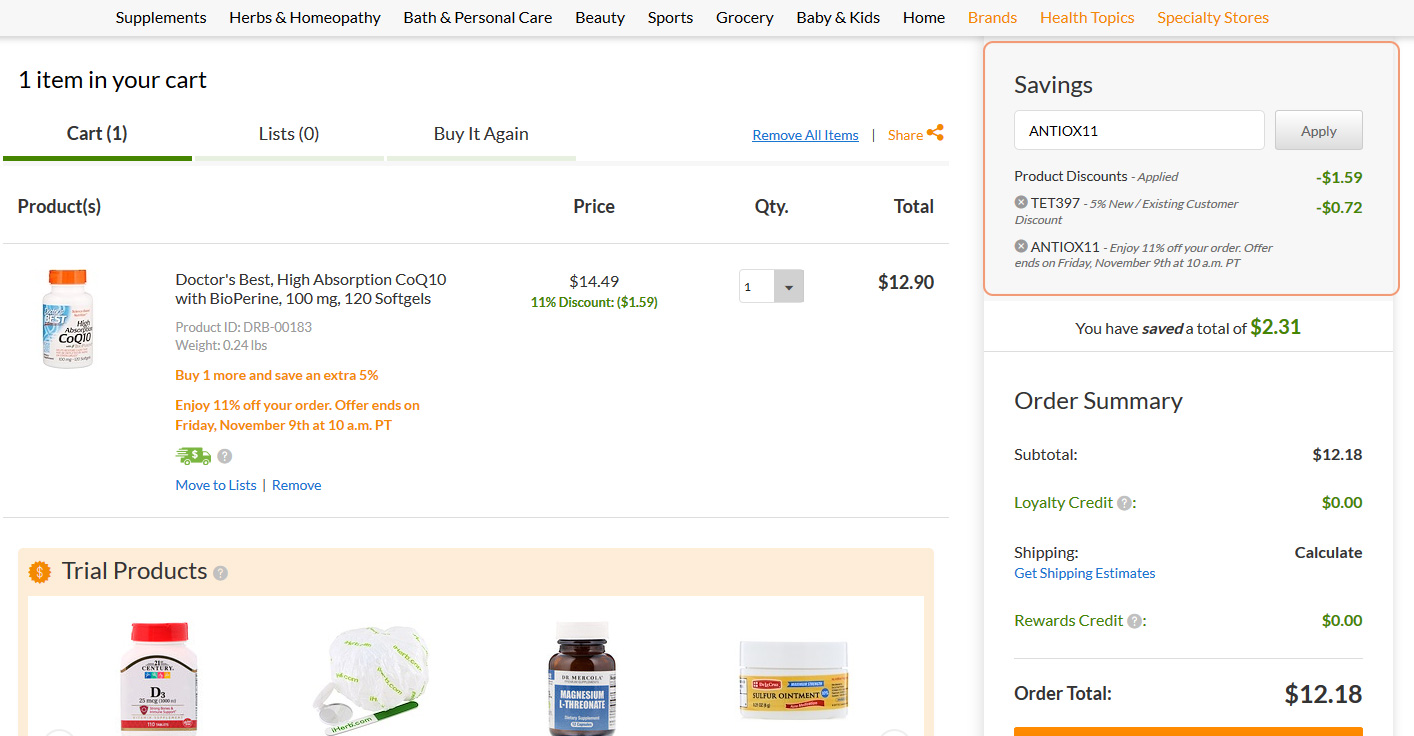Click the Doctor's Best CoQ10 product thumbnail
Screen dimensions: 1414x736
[67, 318]
